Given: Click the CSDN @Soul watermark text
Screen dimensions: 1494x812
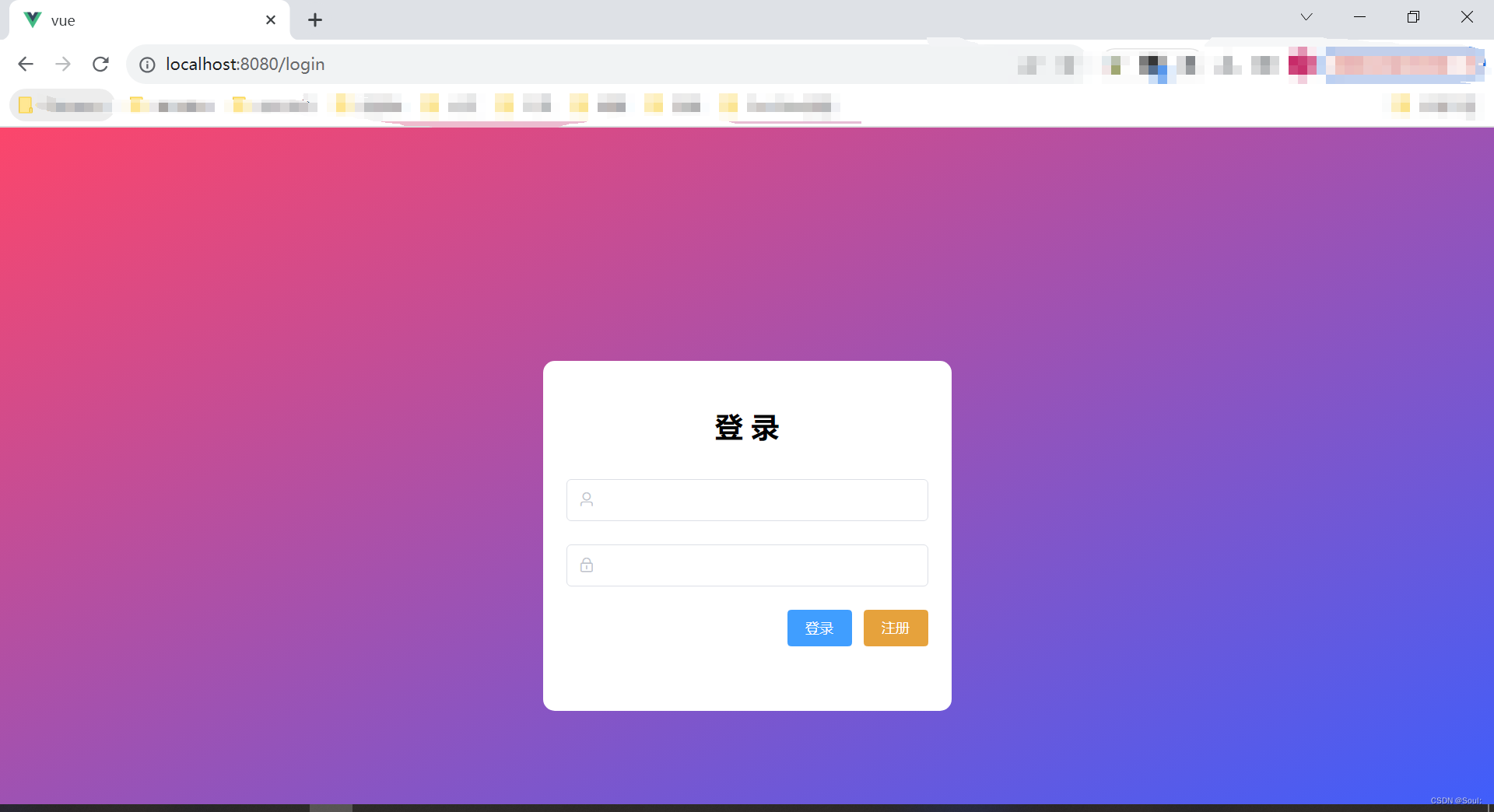Looking at the screenshot, I should tap(1456, 800).
